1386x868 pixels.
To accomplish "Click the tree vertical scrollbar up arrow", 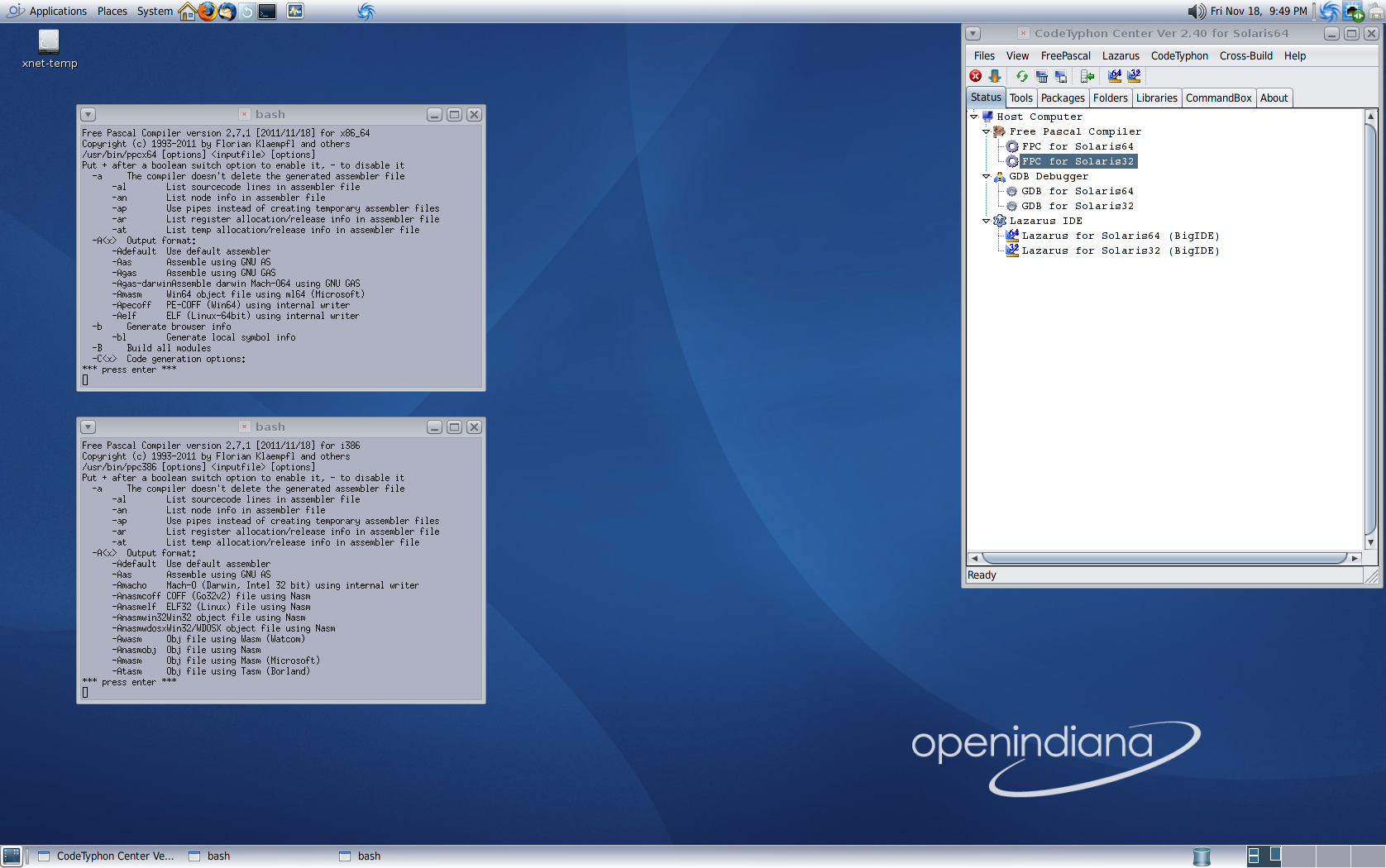I will pyautogui.click(x=1370, y=117).
